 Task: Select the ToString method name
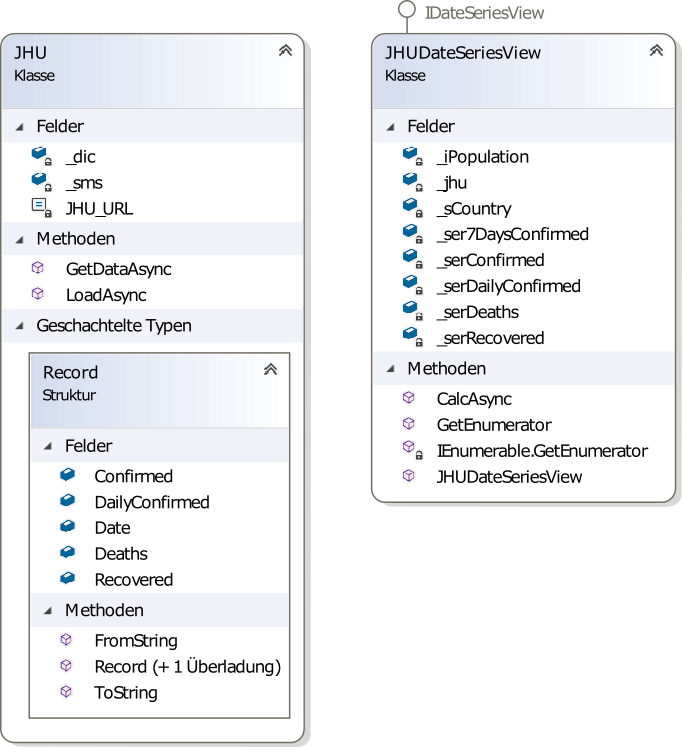[126, 693]
